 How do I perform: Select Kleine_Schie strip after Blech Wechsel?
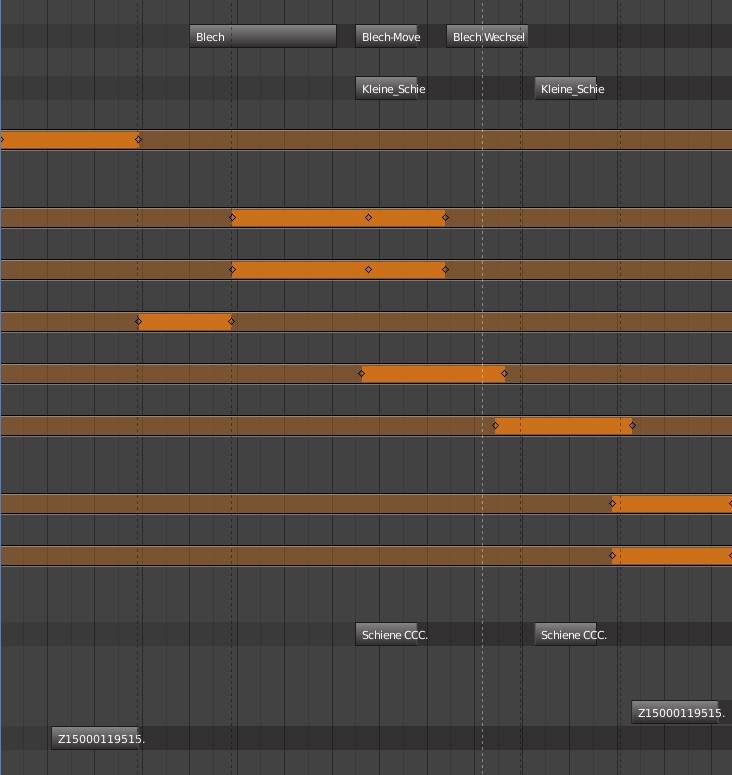565,88
